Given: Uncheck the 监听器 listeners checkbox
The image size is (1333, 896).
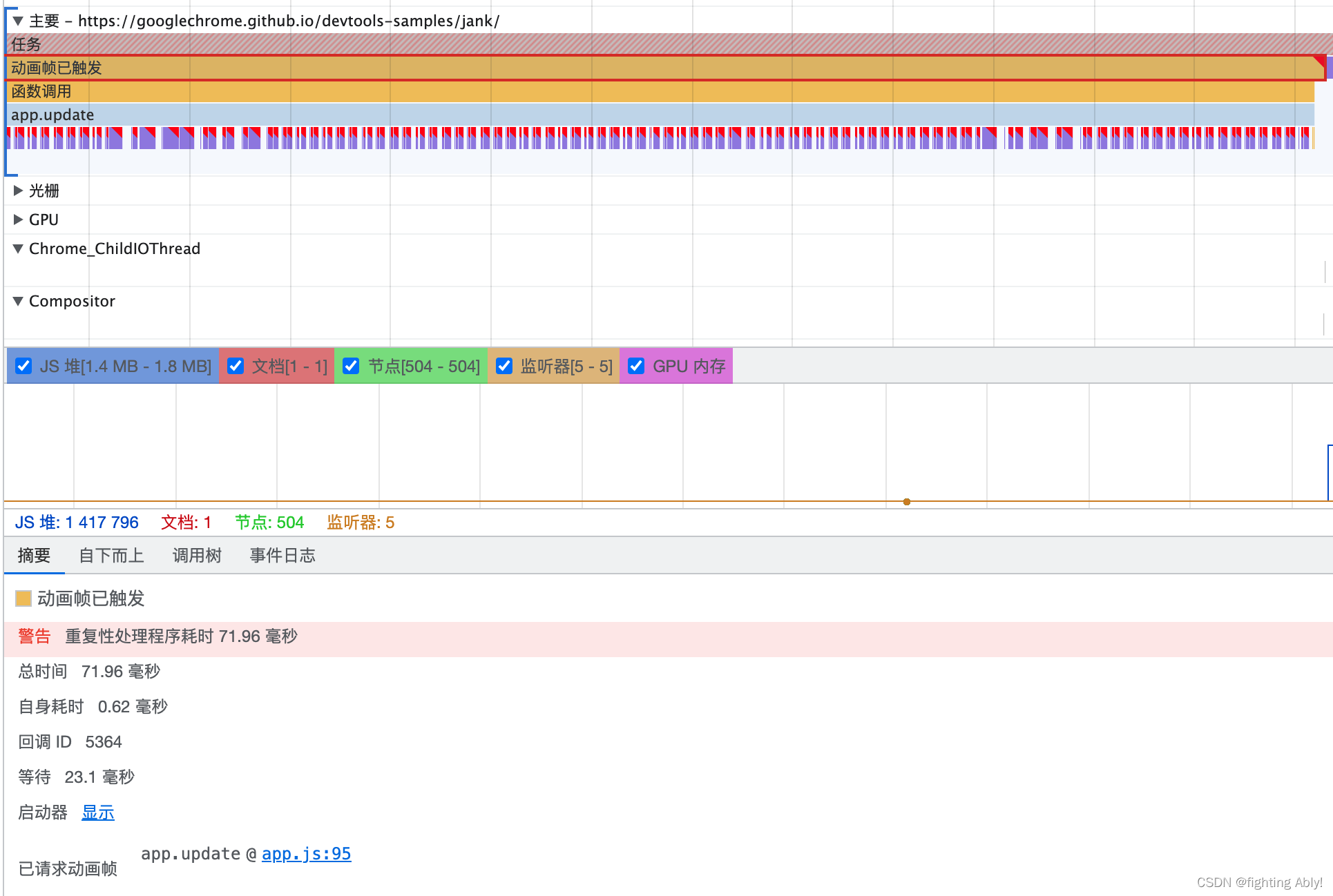Looking at the screenshot, I should [x=504, y=366].
